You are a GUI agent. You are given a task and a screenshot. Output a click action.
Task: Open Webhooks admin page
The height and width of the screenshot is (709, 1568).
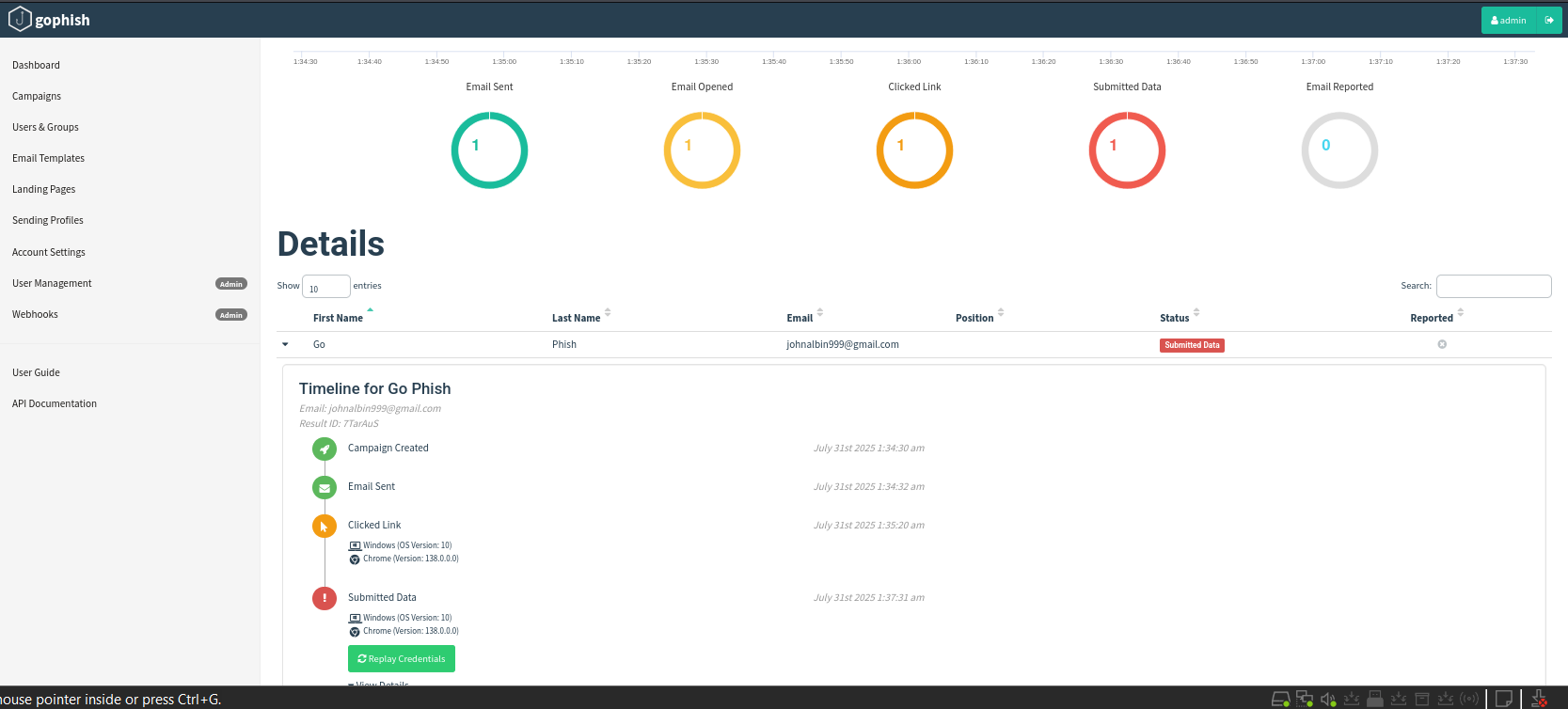35,314
